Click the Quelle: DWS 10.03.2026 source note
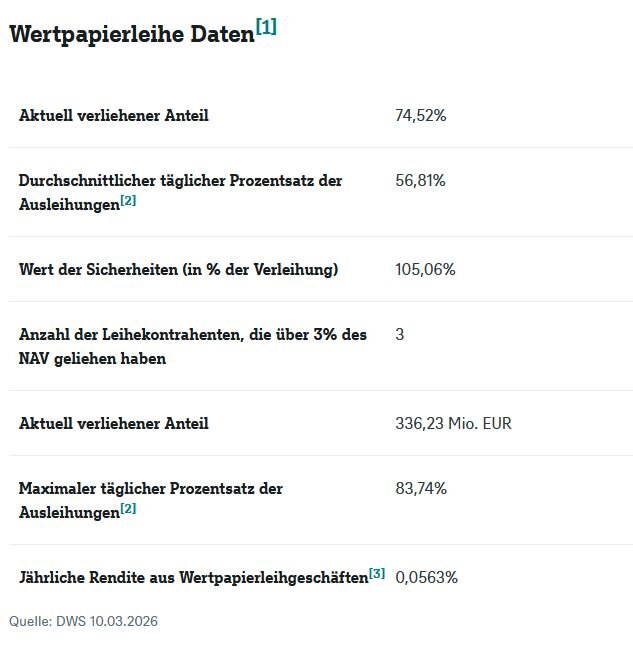This screenshot has width=633, height=671. (83, 621)
